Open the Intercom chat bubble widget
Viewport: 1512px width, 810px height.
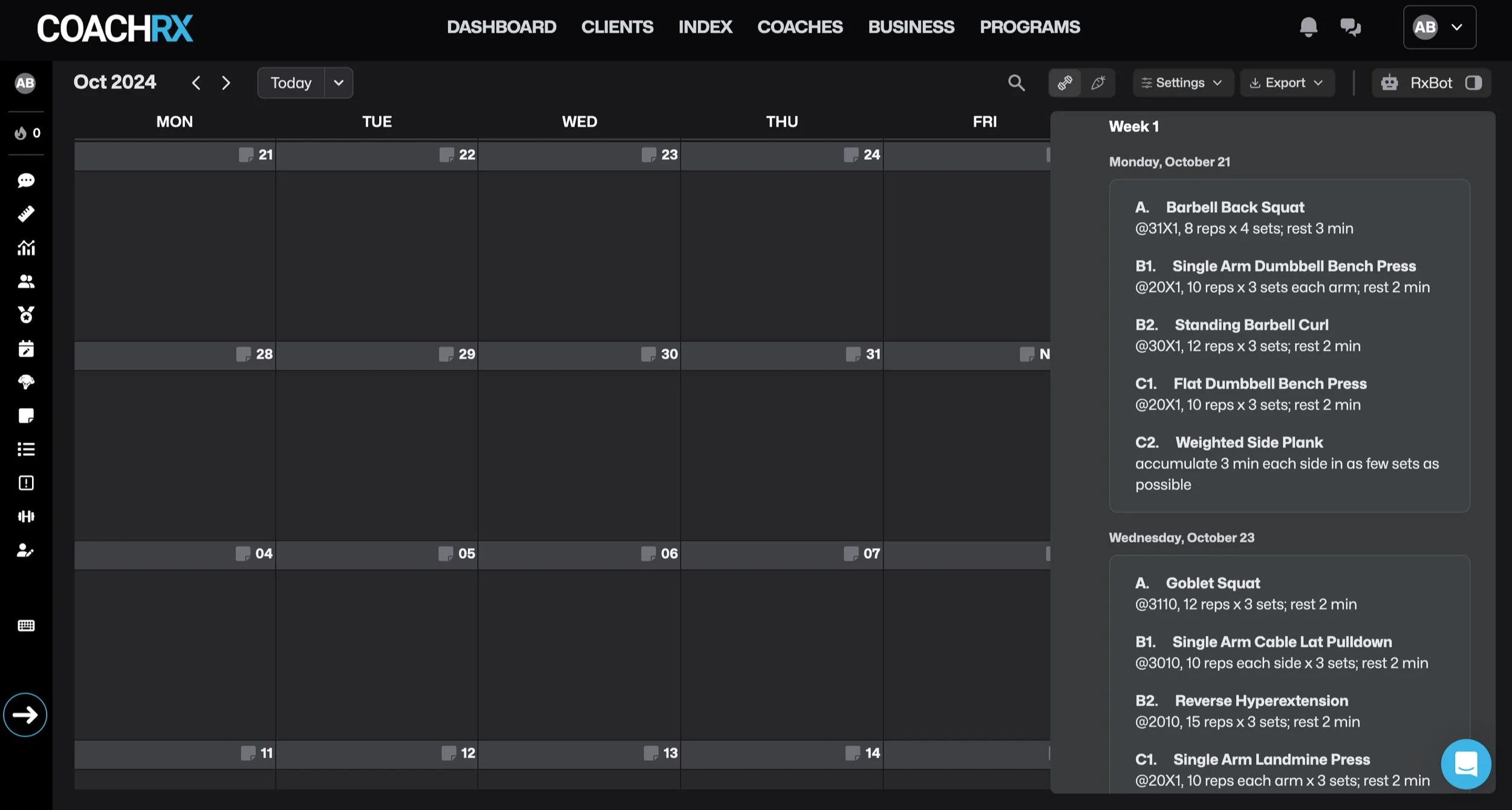[1466, 764]
